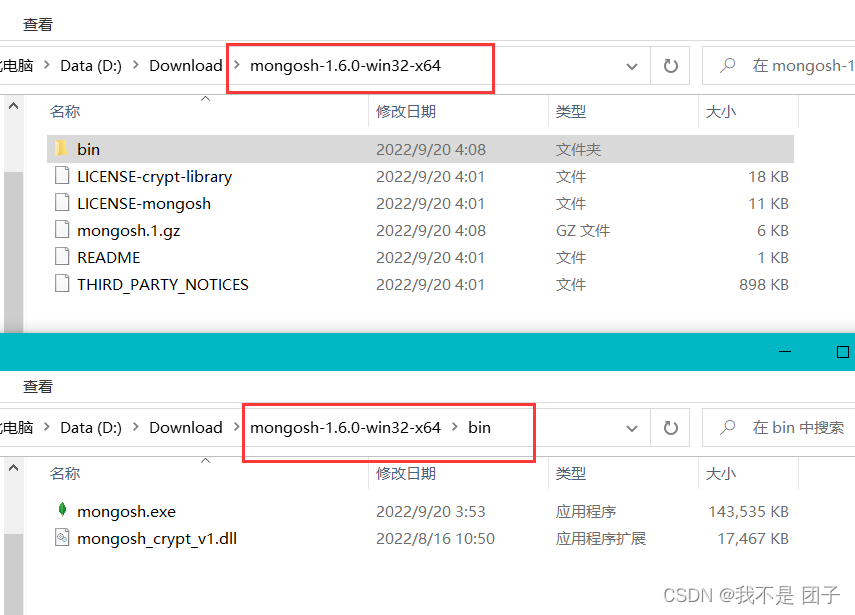
Task: Expand chevron after Download in top window
Action: tap(237, 65)
